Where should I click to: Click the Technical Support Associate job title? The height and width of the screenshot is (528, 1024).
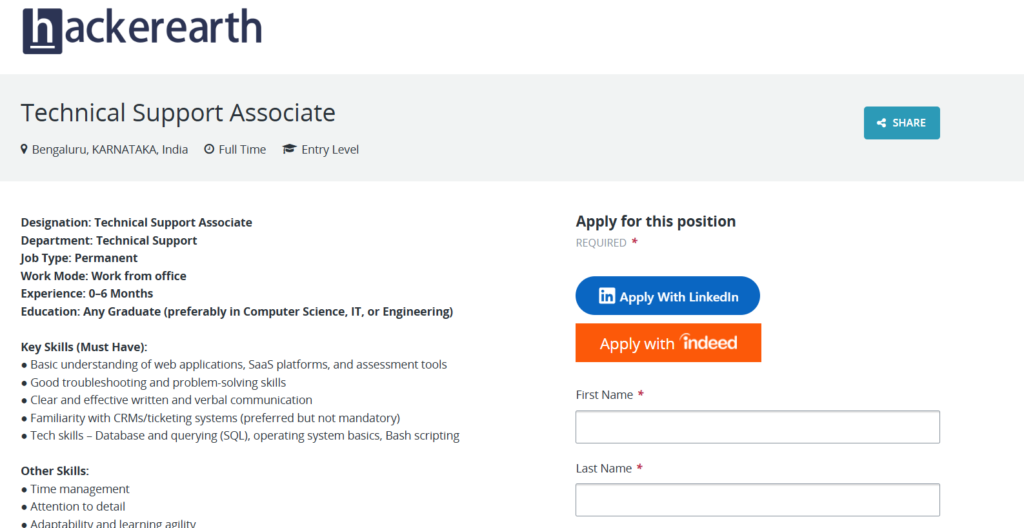(x=178, y=113)
